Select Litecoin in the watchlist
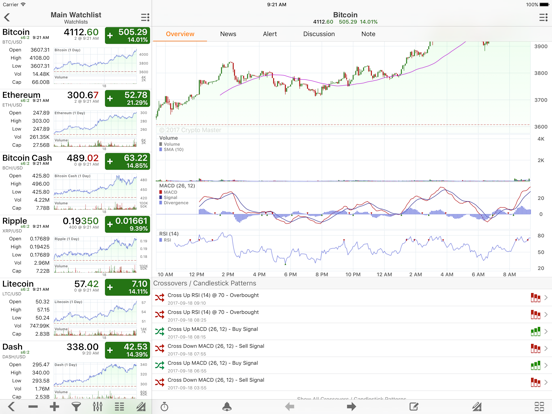The width and height of the screenshot is (552, 414). (18, 284)
